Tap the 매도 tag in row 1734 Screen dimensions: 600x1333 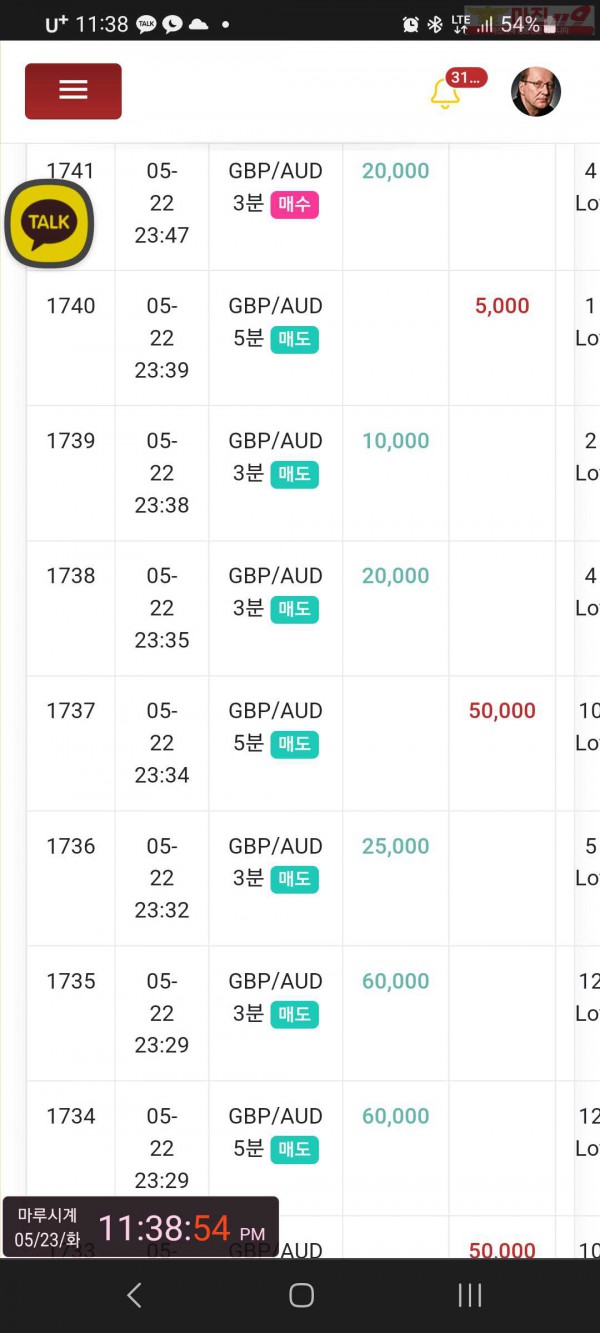click(x=294, y=1150)
